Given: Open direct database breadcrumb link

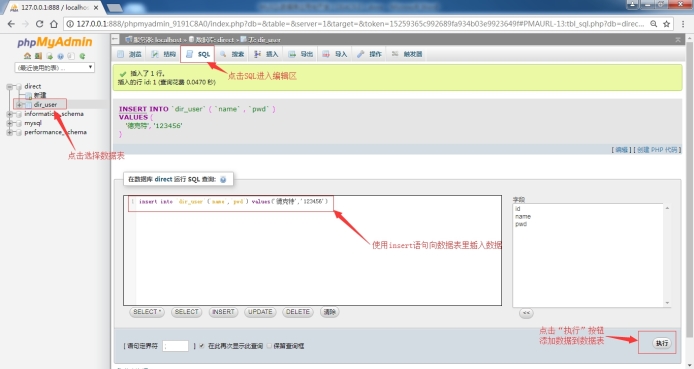Looking at the screenshot, I should coord(214,39).
